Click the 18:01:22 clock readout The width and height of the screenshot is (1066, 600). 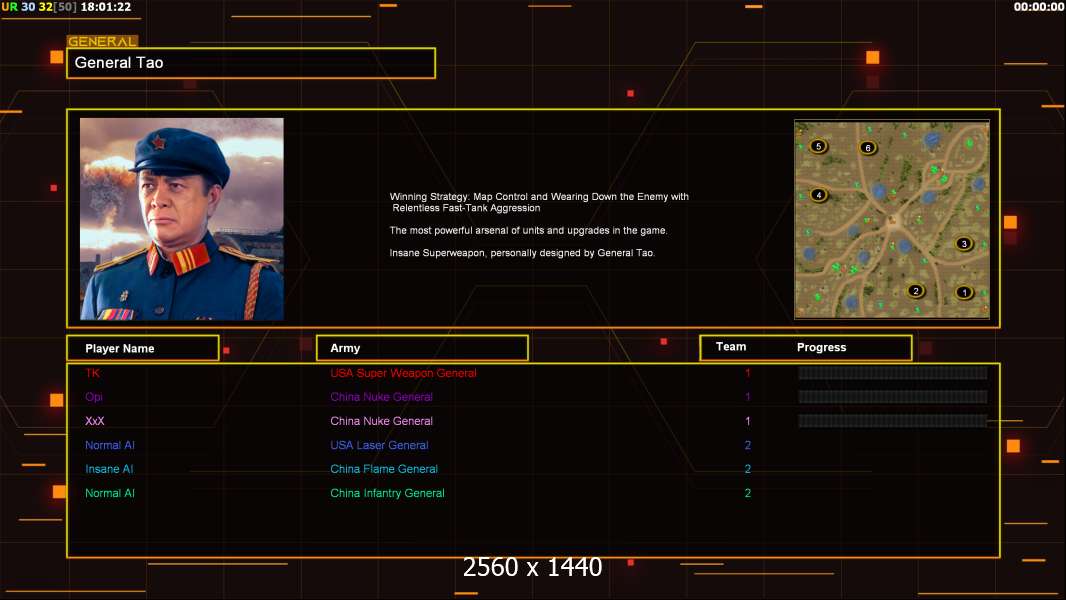(x=105, y=7)
